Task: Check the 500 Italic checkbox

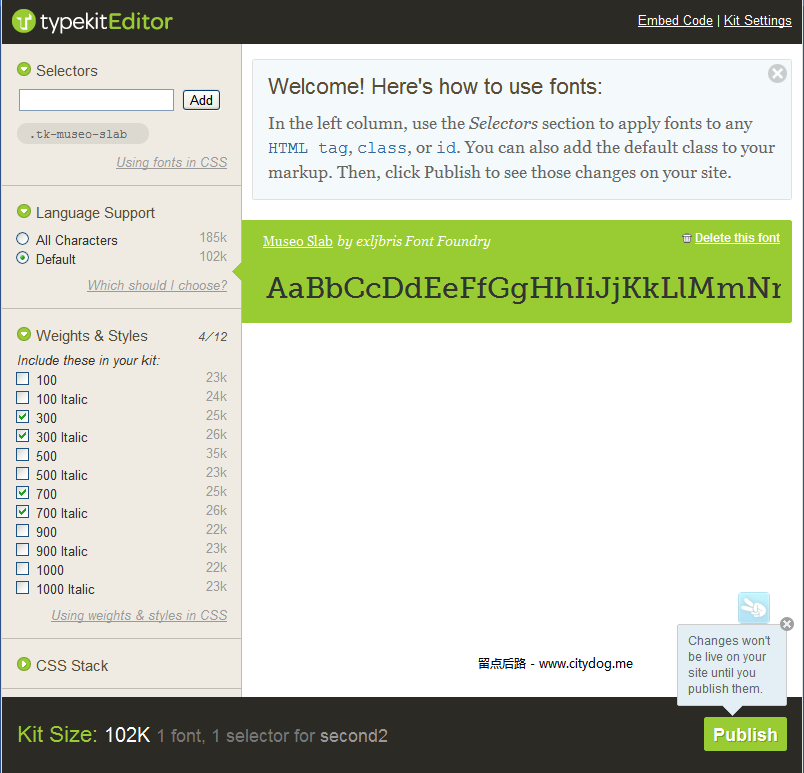Action: [x=23, y=474]
